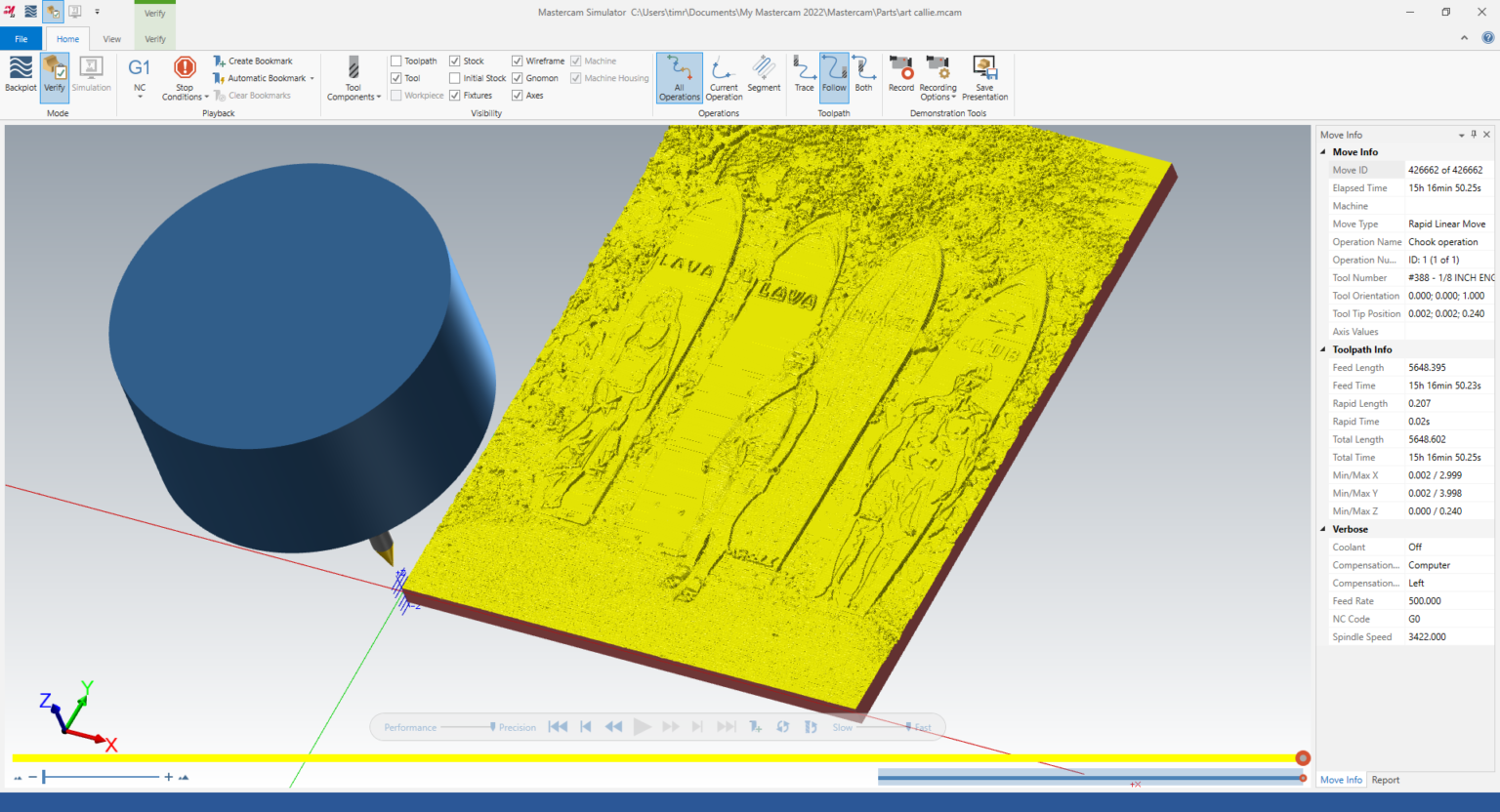Switch to the Home tab
The image size is (1500, 812).
[67, 39]
